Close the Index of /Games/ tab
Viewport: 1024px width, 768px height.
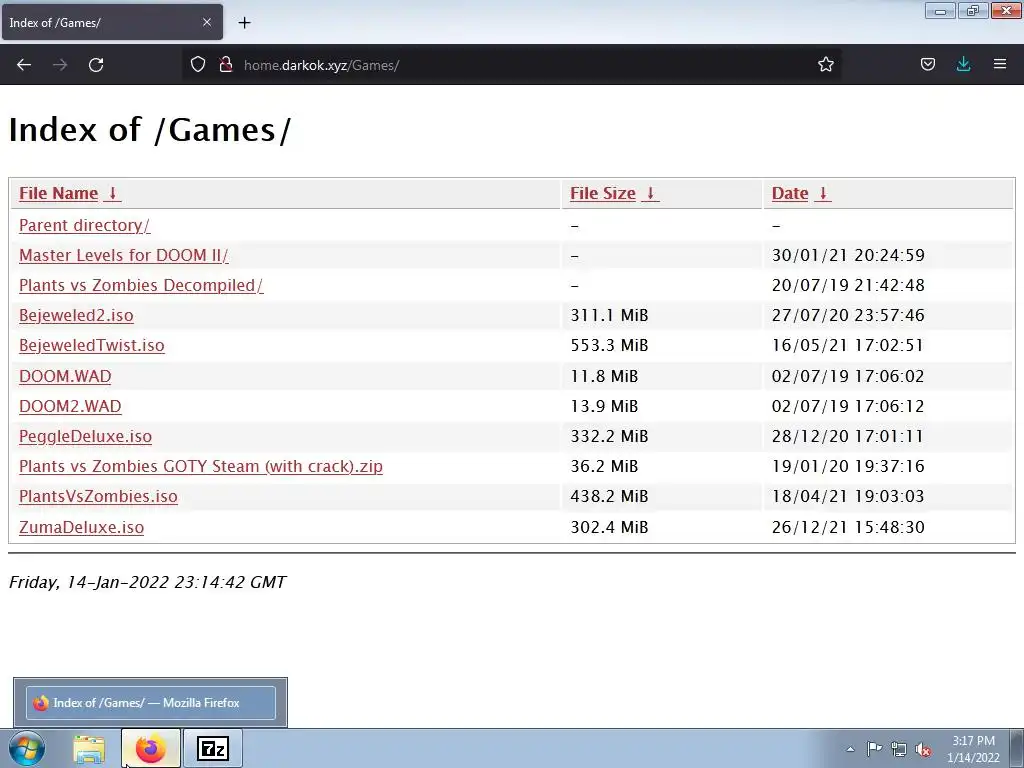click(207, 22)
